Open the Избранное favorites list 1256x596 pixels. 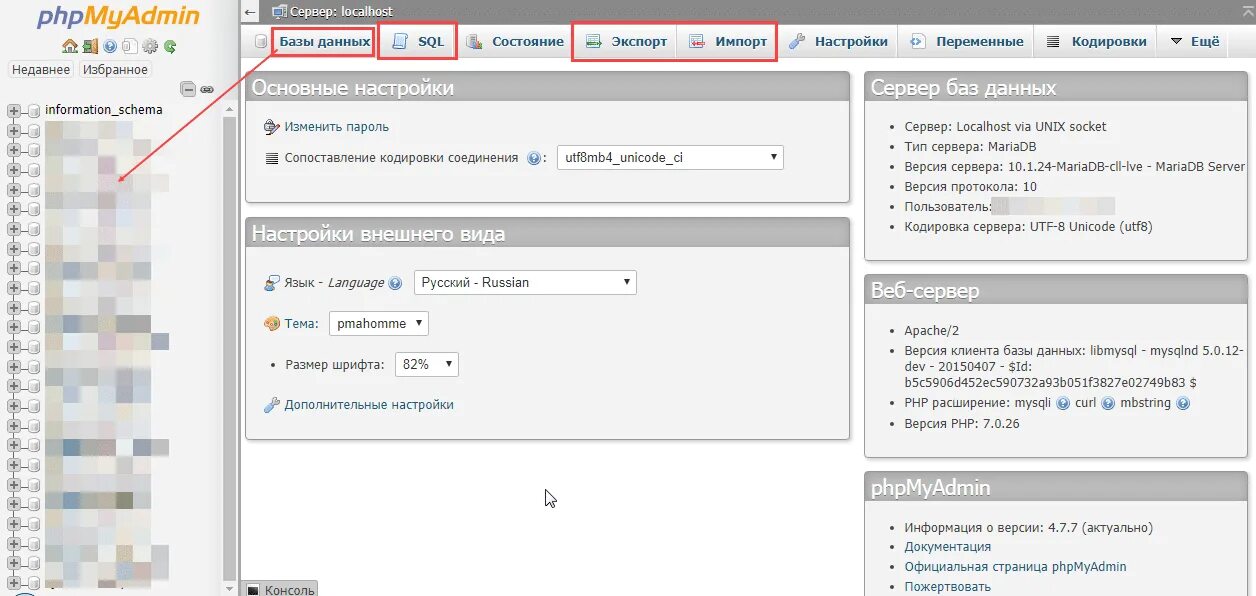[115, 70]
